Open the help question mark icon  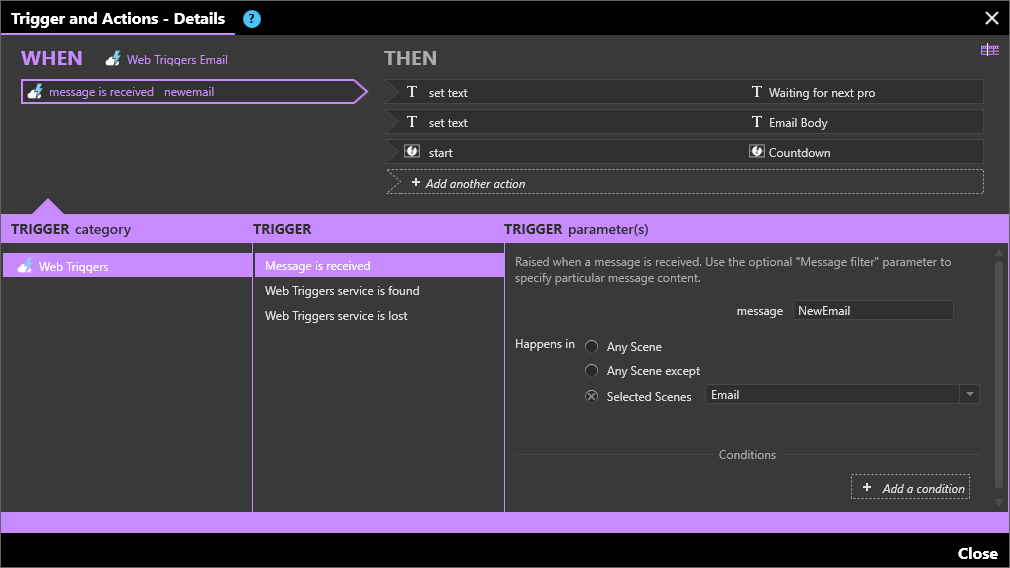coord(252,19)
